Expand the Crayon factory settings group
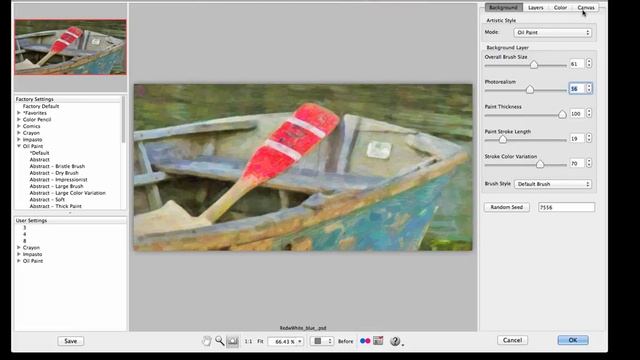The width and height of the screenshot is (640, 360). pyautogui.click(x=19, y=133)
